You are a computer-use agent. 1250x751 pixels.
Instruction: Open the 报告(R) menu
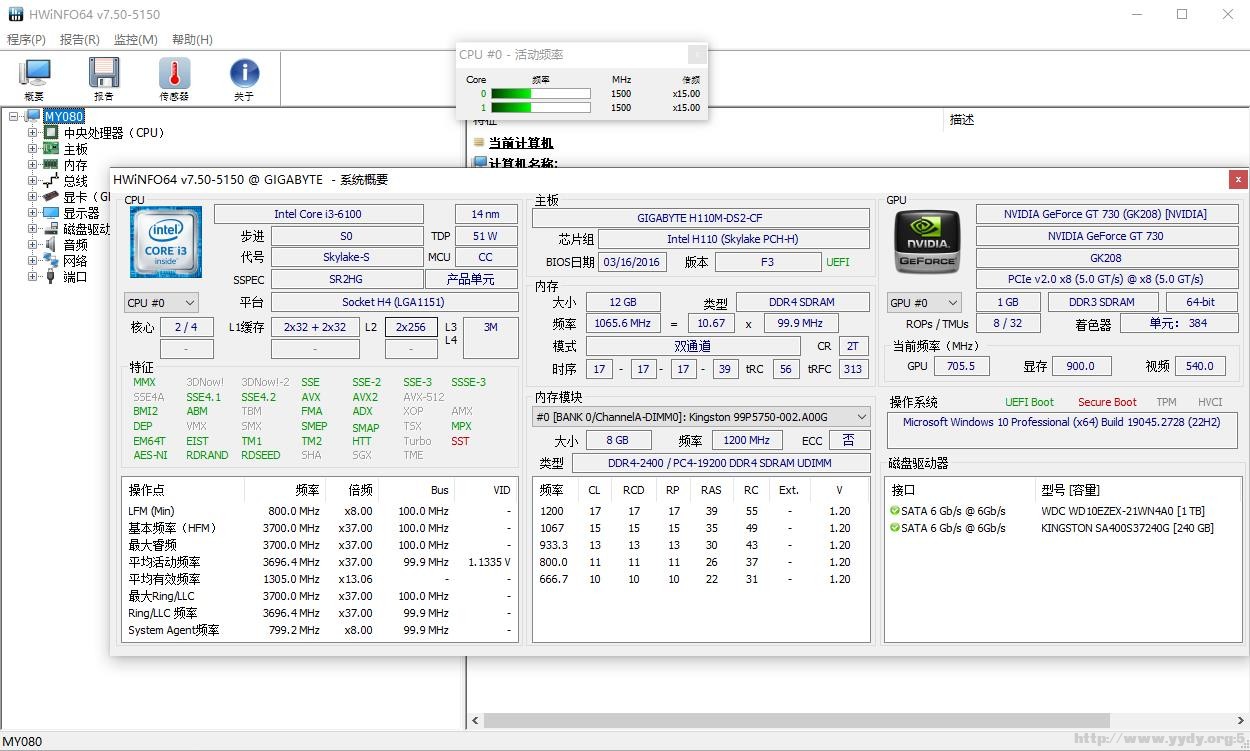coord(80,40)
